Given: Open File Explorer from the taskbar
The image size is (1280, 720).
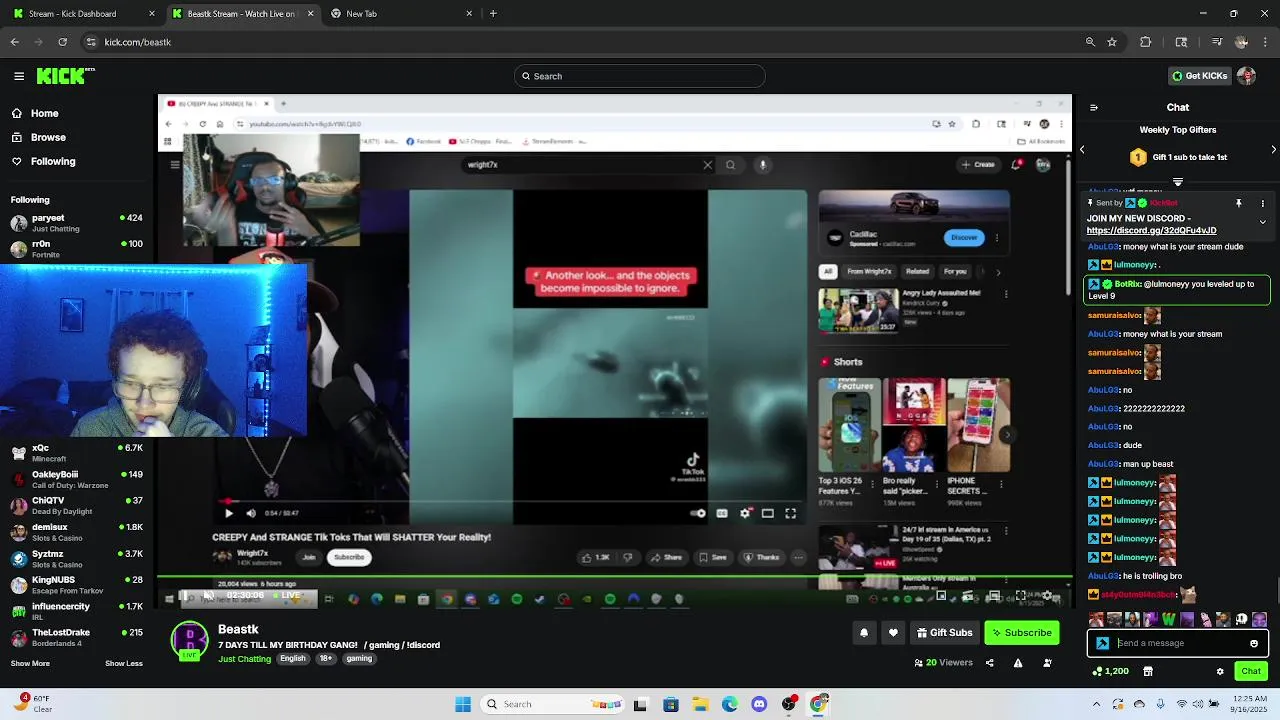Looking at the screenshot, I should (700, 704).
